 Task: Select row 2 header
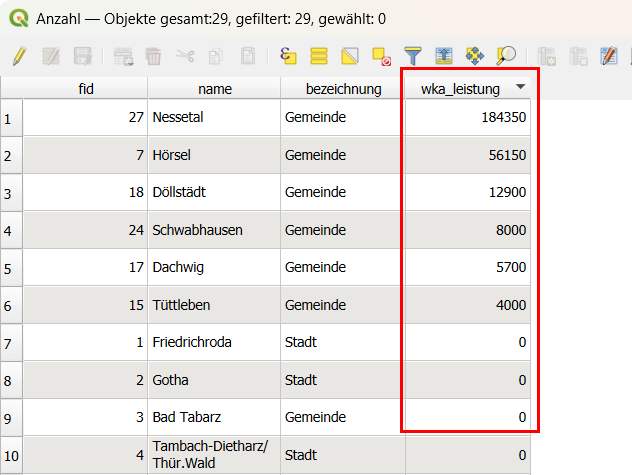[x=11, y=155]
